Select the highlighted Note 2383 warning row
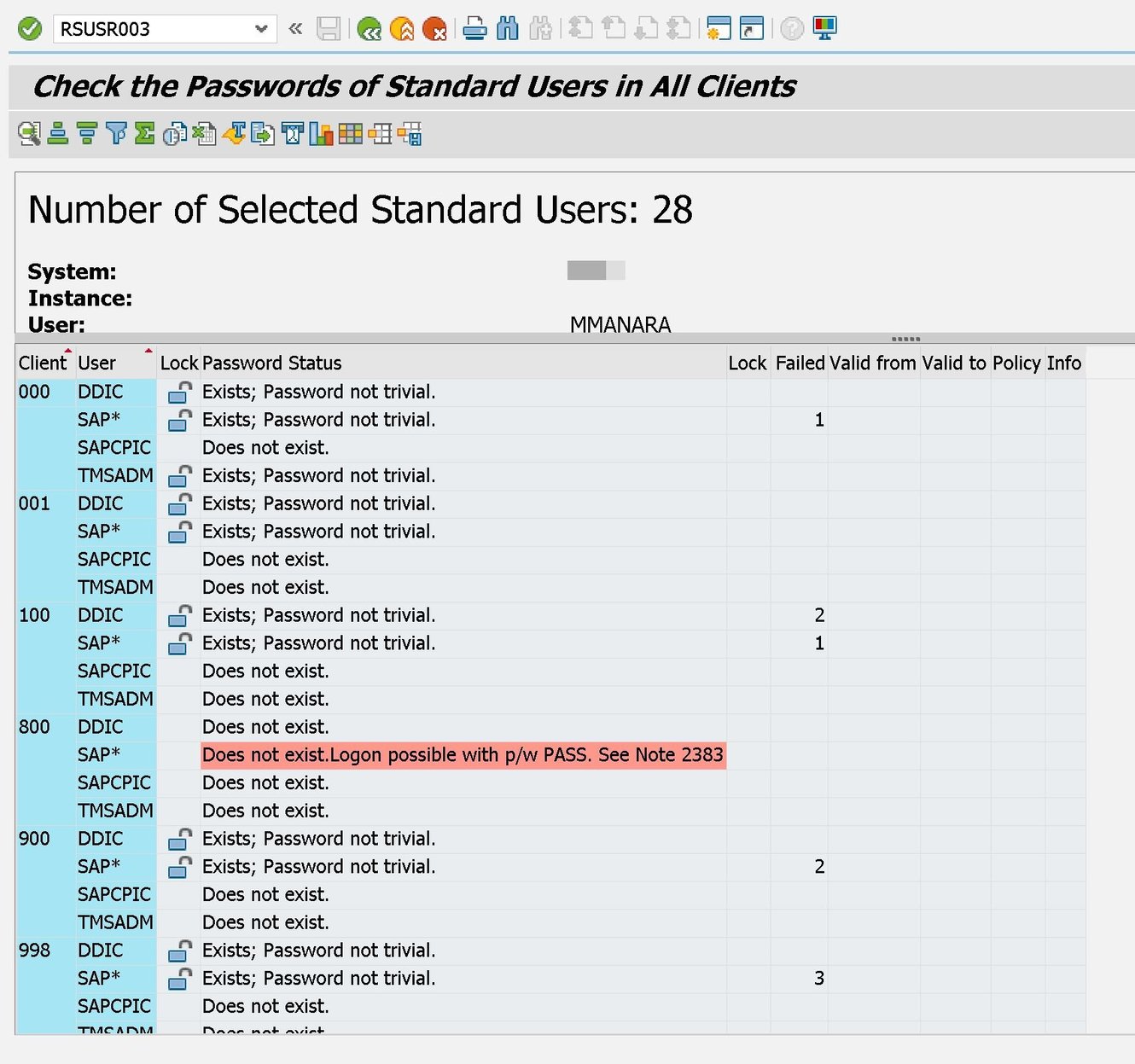 pyautogui.click(x=463, y=754)
